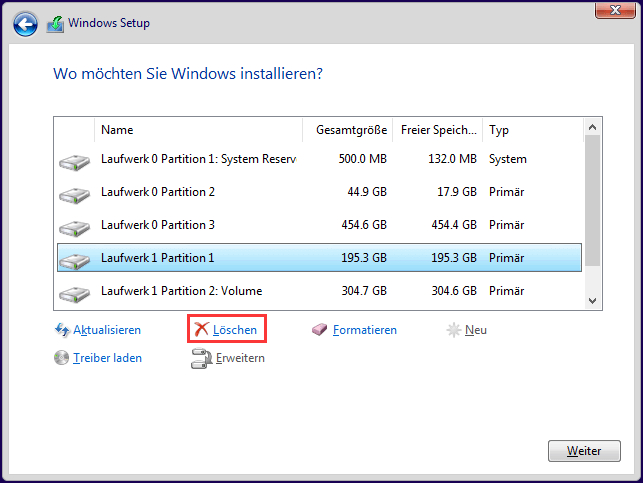This screenshot has width=643, height=483.
Task: Click the Erweitern drive icon
Action: [201, 358]
